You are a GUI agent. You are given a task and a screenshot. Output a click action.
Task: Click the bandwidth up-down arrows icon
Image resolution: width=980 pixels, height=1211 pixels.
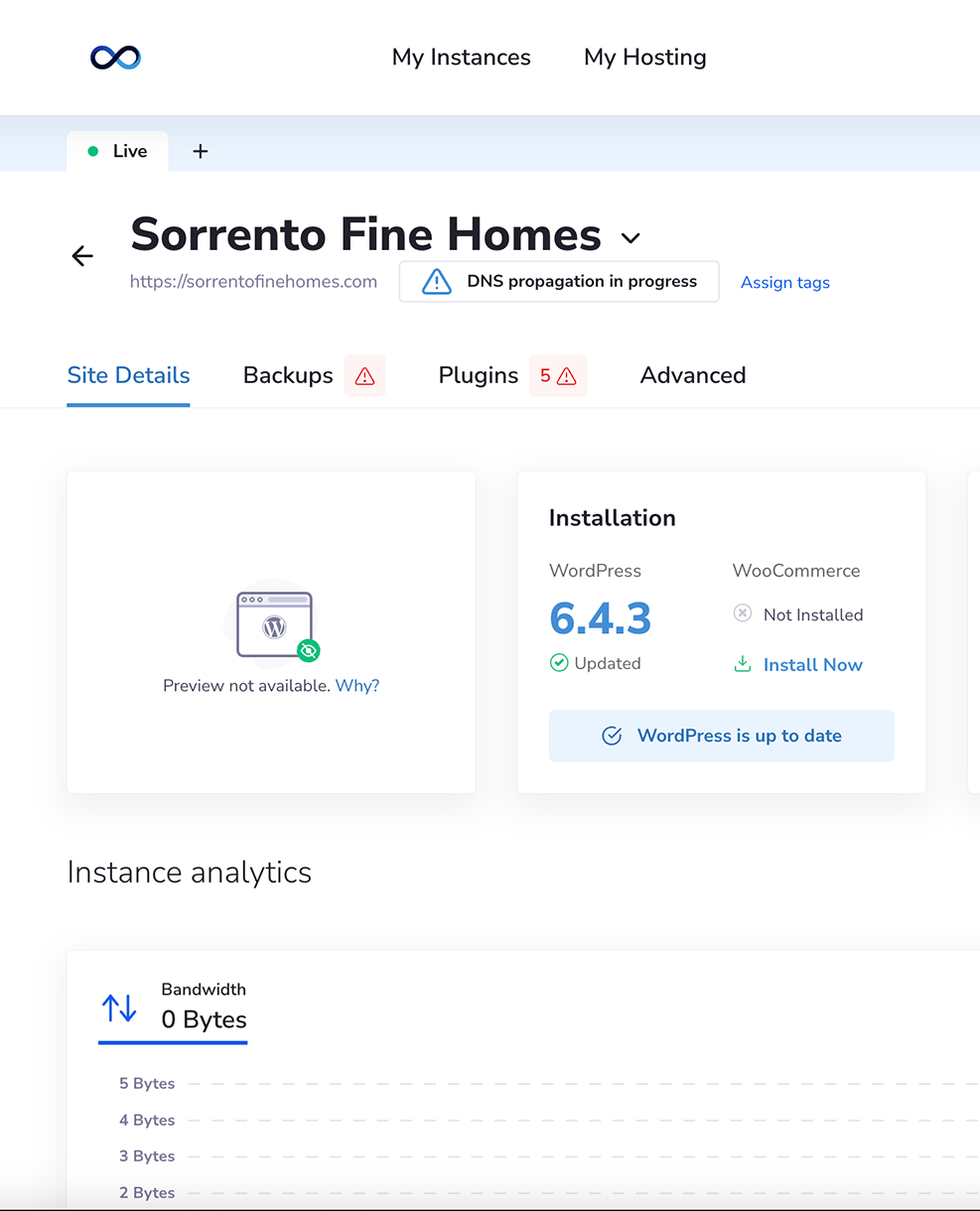click(120, 1009)
